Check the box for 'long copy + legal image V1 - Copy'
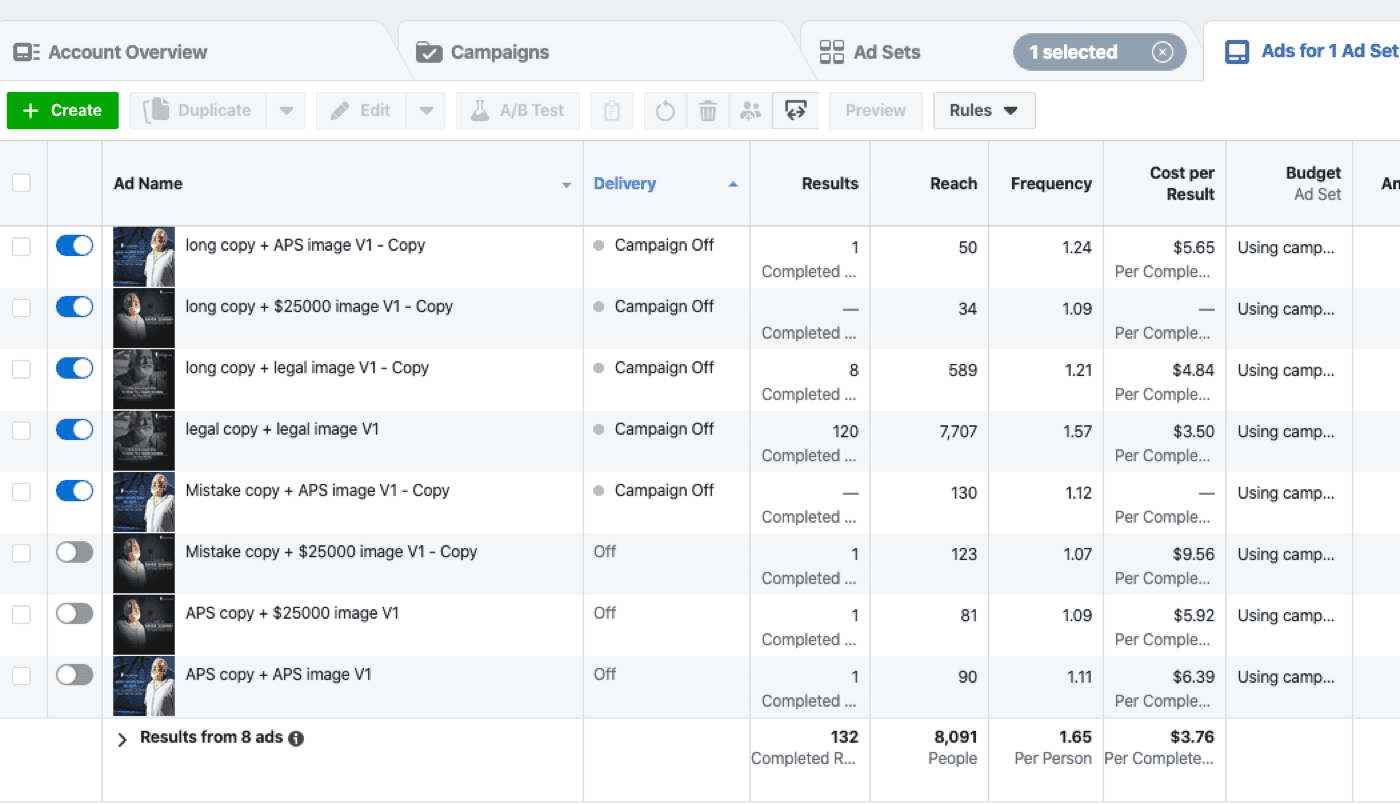This screenshot has height=804, width=1400. coord(21,369)
